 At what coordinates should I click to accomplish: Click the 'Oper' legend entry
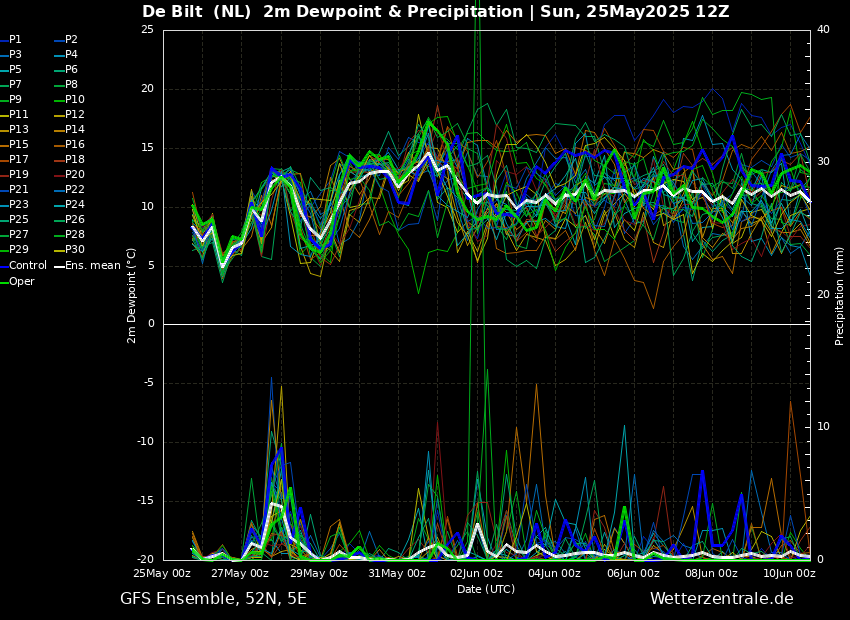tap(22, 282)
